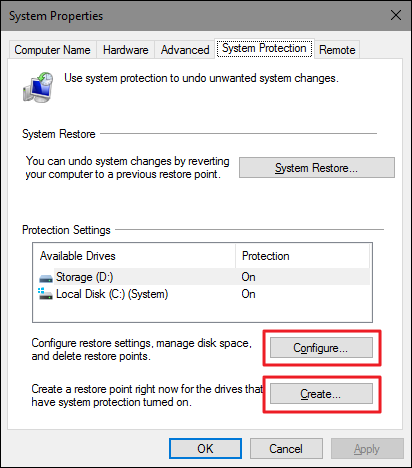The width and height of the screenshot is (412, 468).
Task: Create a restore point now
Action: [321, 394]
